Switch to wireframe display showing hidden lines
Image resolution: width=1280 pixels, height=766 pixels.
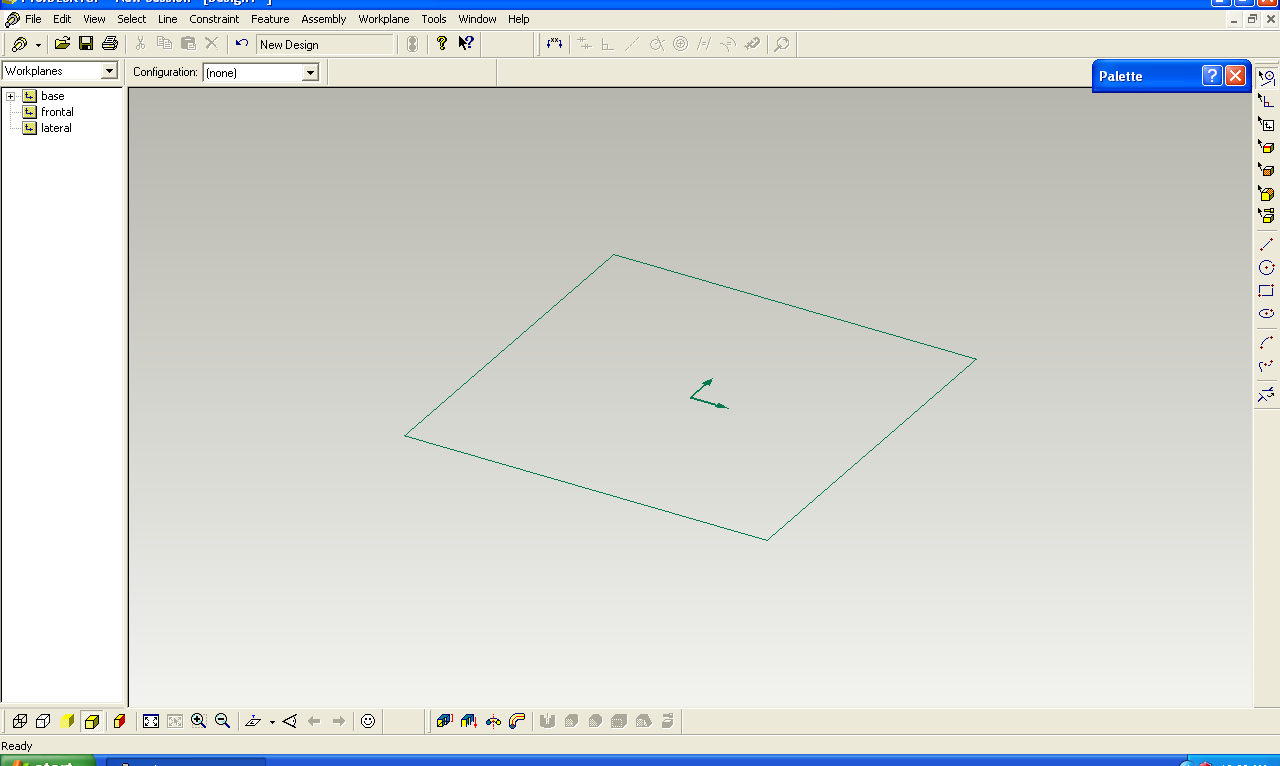point(19,721)
